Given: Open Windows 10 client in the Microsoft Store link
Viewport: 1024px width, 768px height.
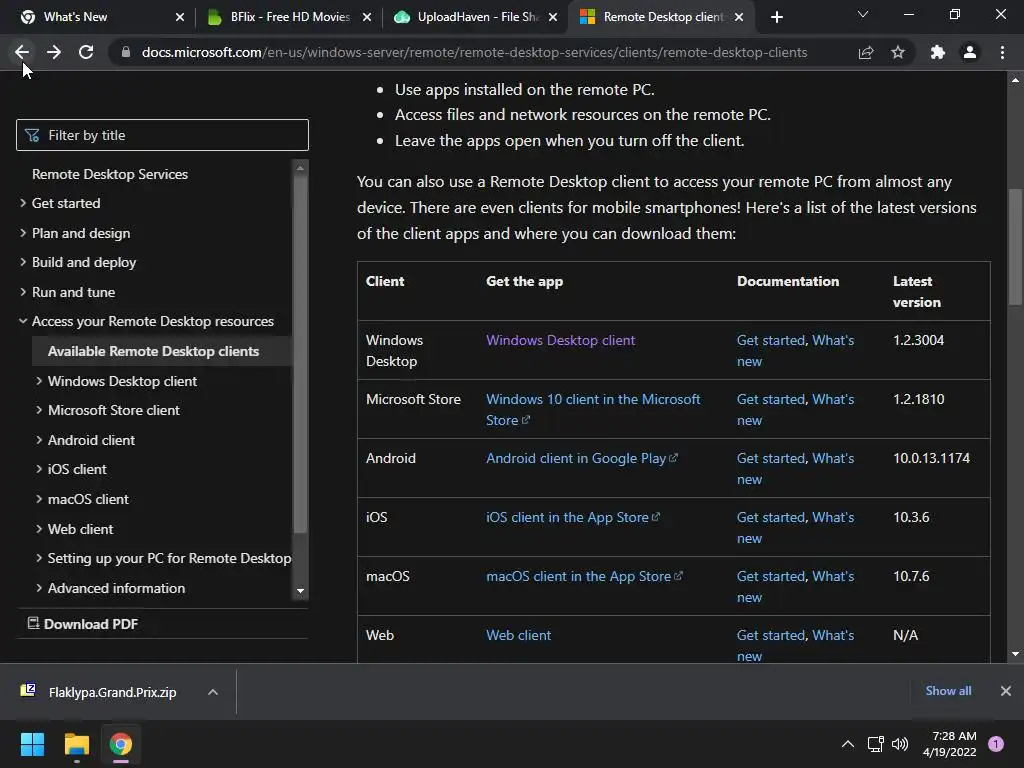Looking at the screenshot, I should 593,409.
